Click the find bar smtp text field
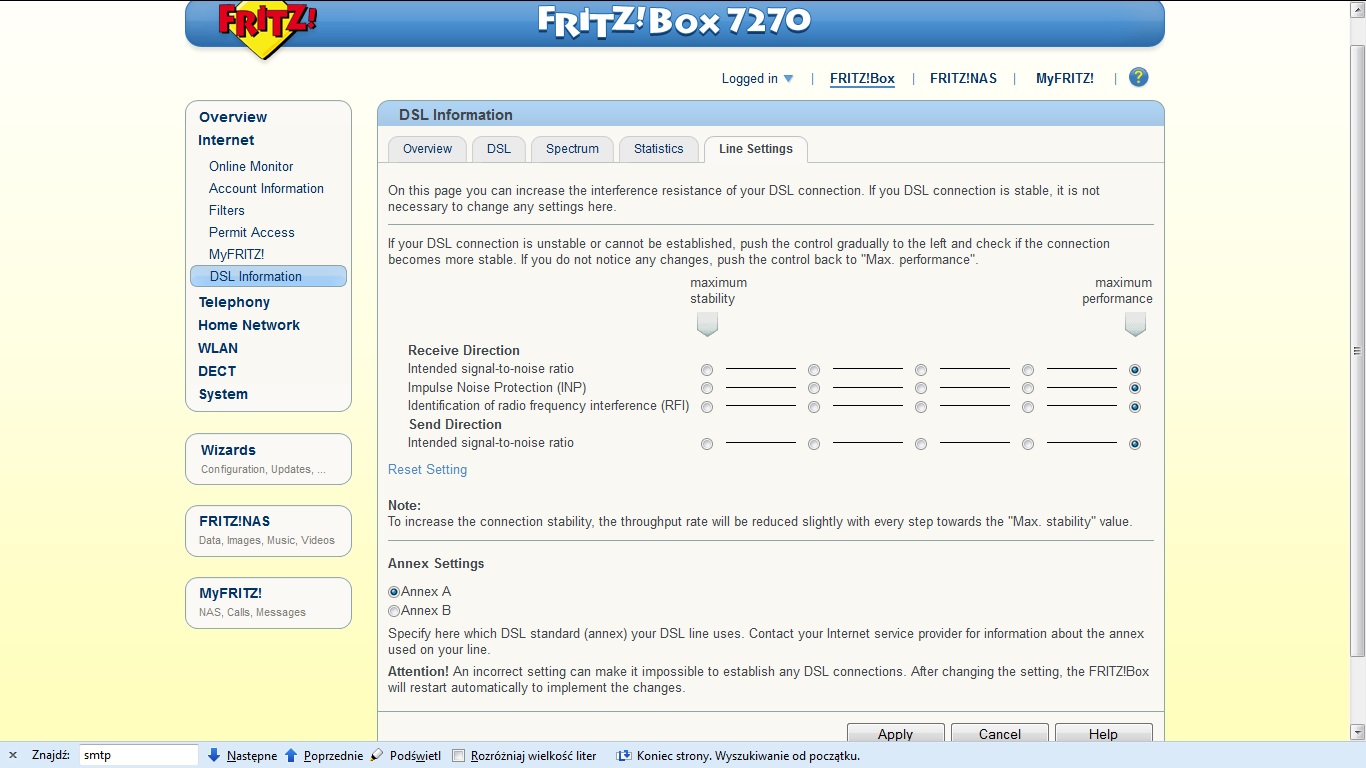The width and height of the screenshot is (1366, 768). [139, 755]
